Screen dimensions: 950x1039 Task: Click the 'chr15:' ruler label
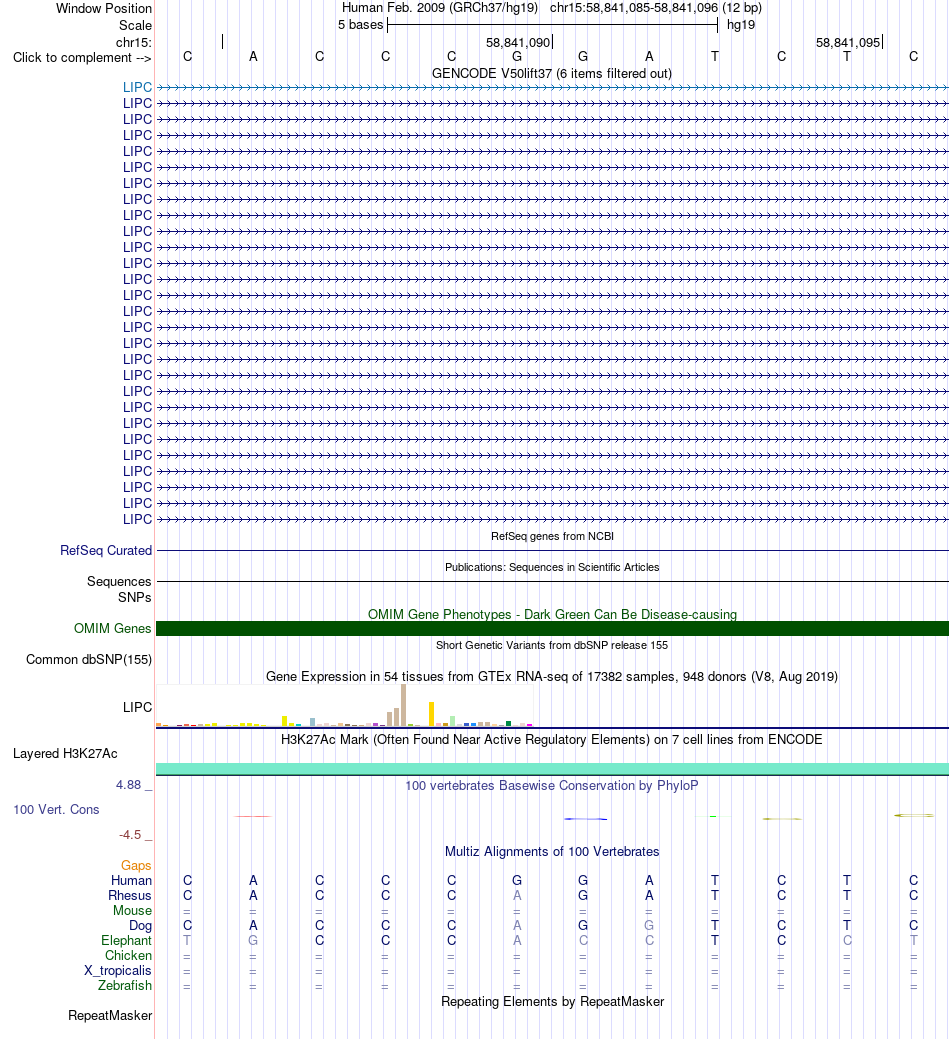point(134,42)
